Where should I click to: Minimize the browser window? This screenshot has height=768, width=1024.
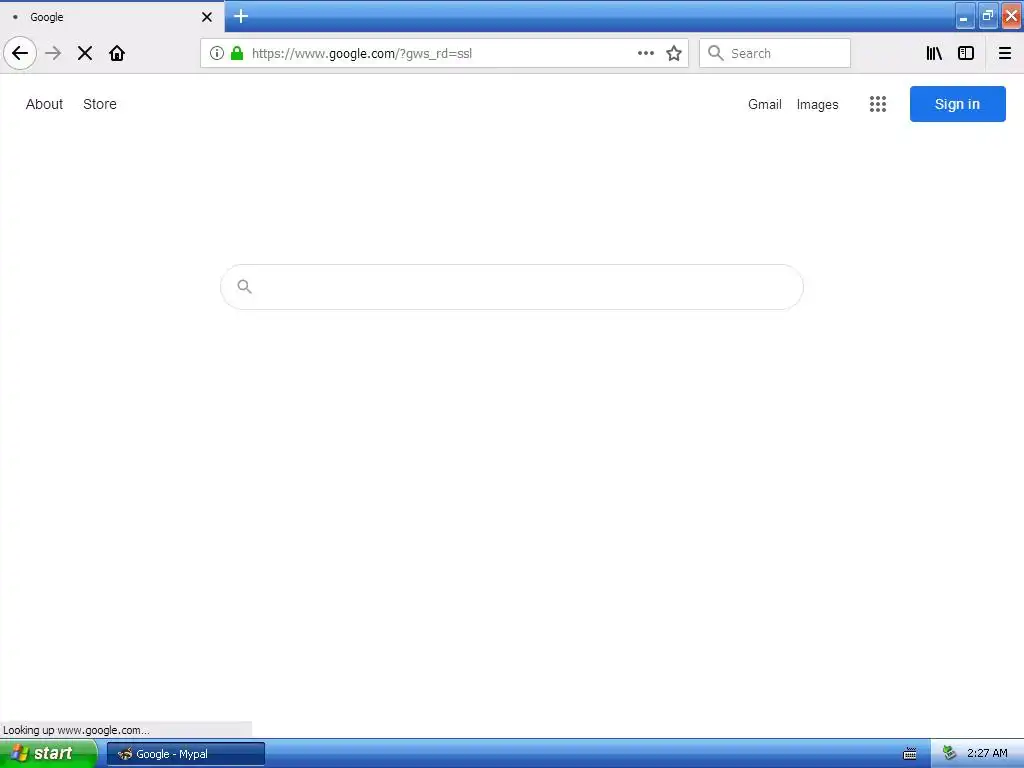965,17
